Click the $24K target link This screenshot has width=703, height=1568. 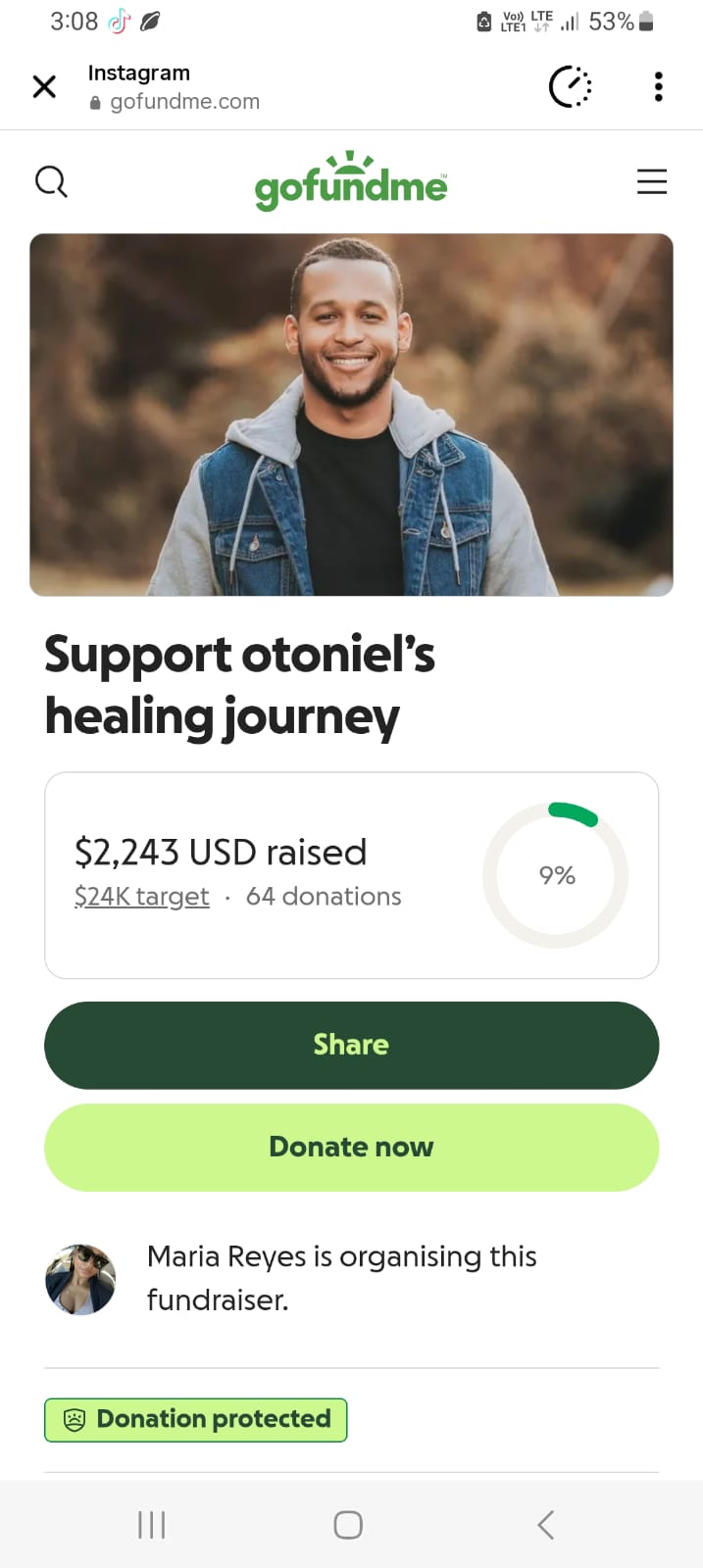pos(142,897)
